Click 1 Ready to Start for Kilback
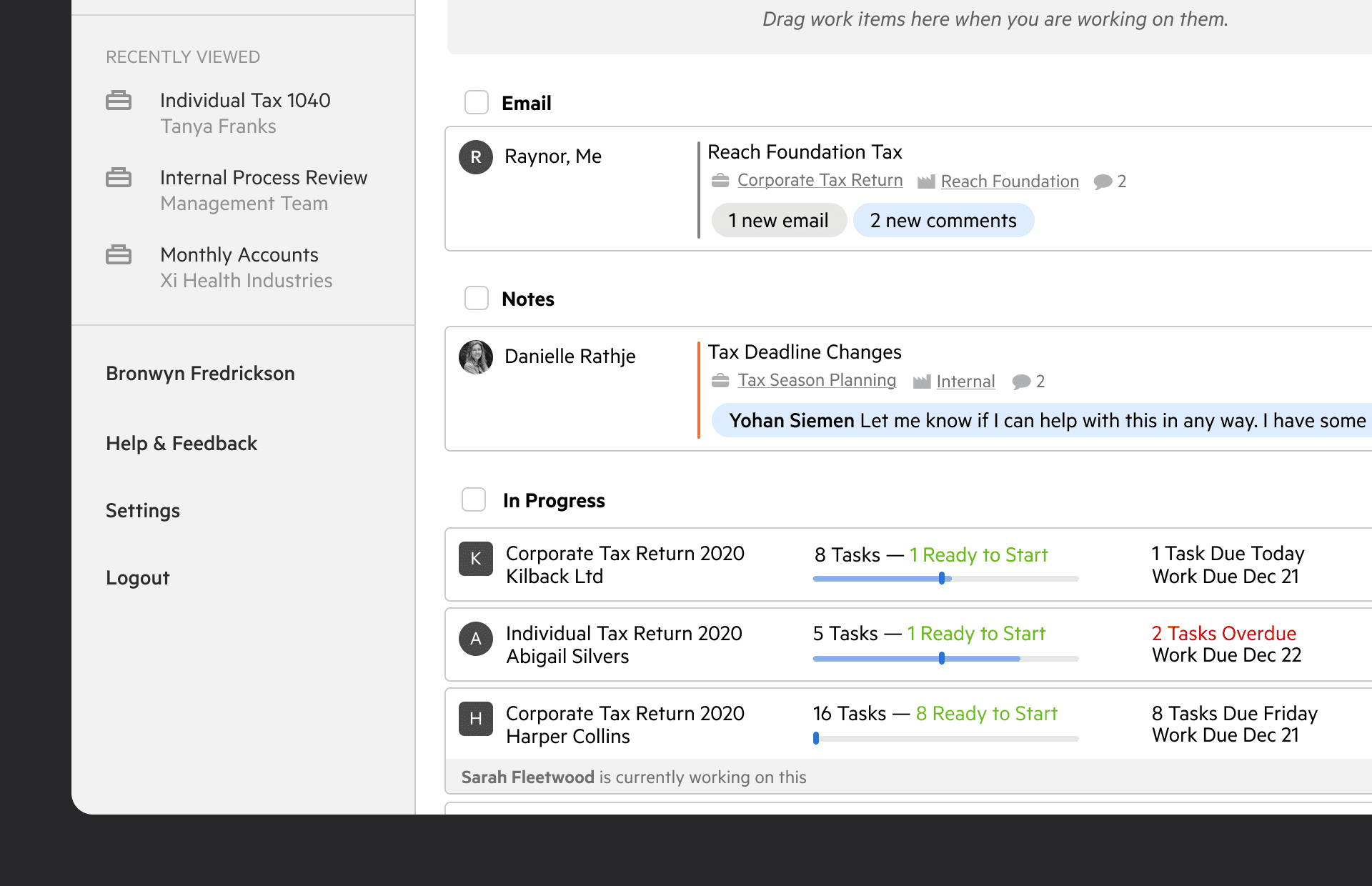Screen dimensions: 1372x886 978,554
